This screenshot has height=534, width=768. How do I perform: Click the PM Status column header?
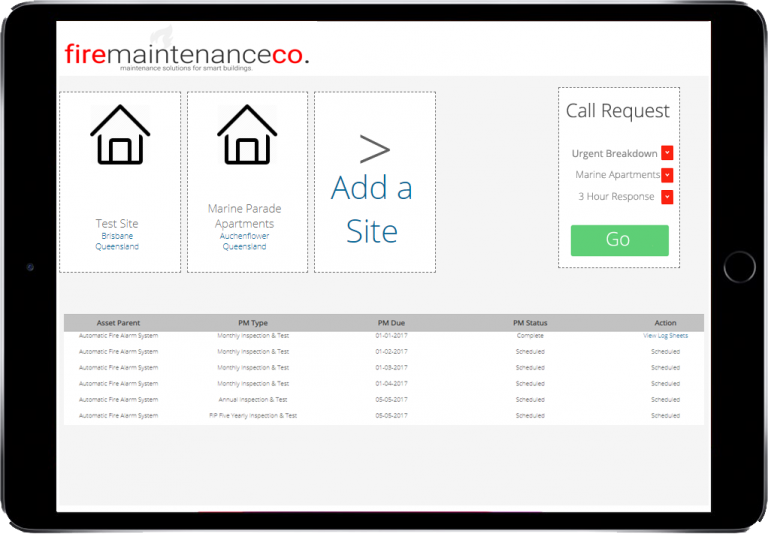tap(529, 323)
